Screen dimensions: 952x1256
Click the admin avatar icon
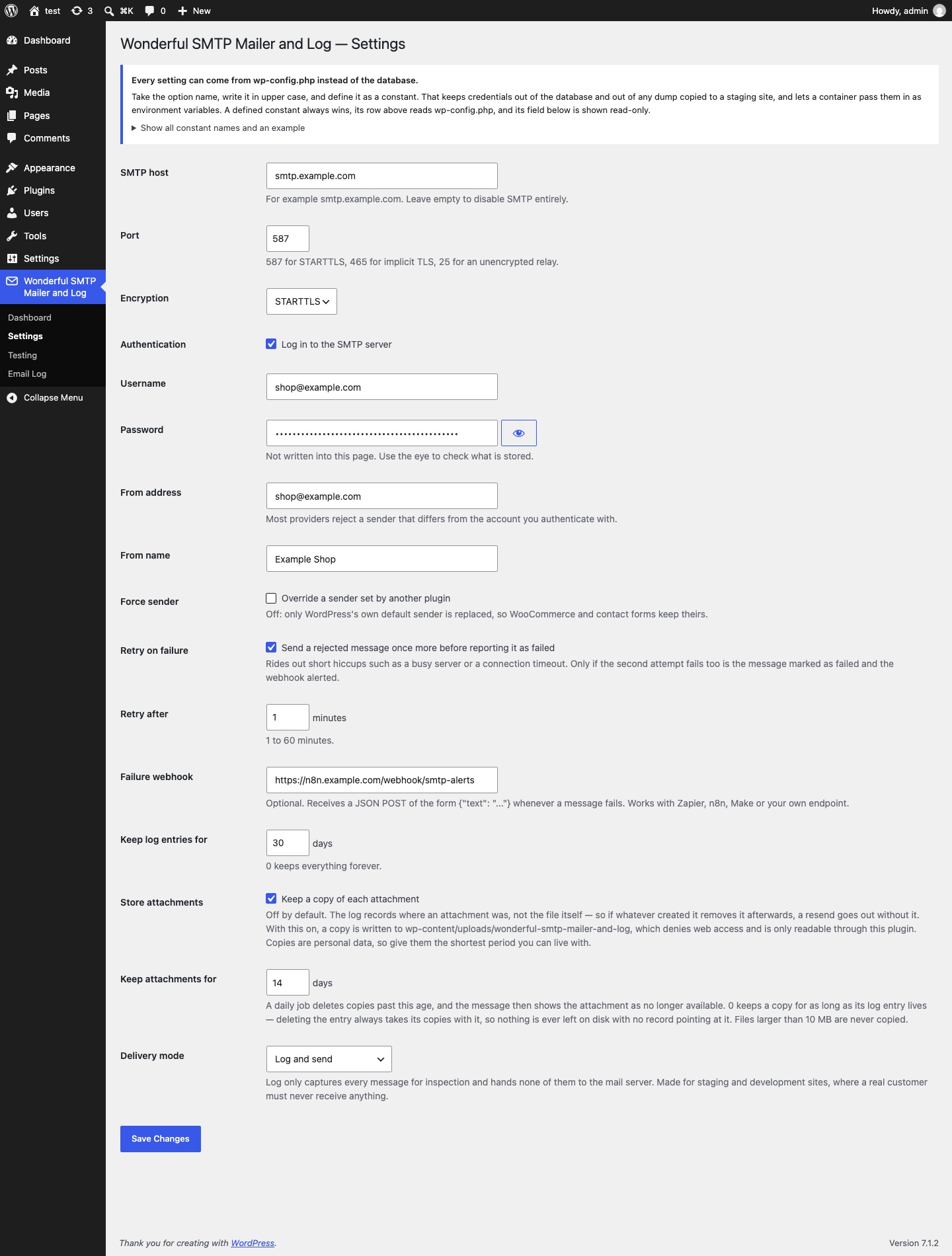point(939,11)
